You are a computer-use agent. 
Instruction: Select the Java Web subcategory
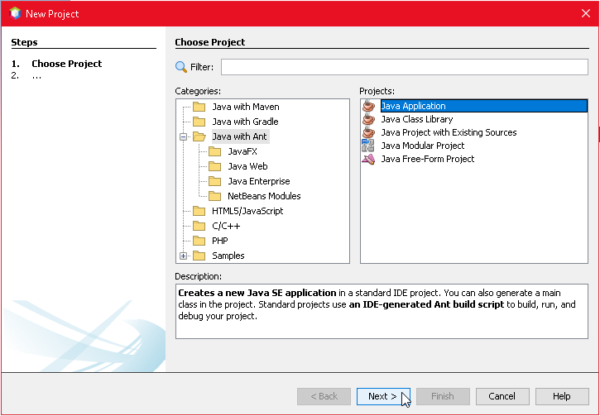point(247,166)
